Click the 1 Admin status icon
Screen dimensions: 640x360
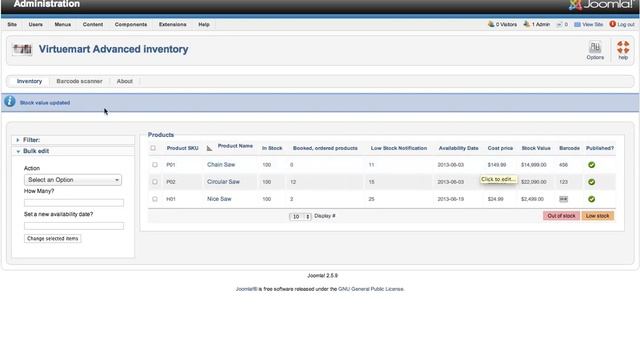(x=527, y=24)
